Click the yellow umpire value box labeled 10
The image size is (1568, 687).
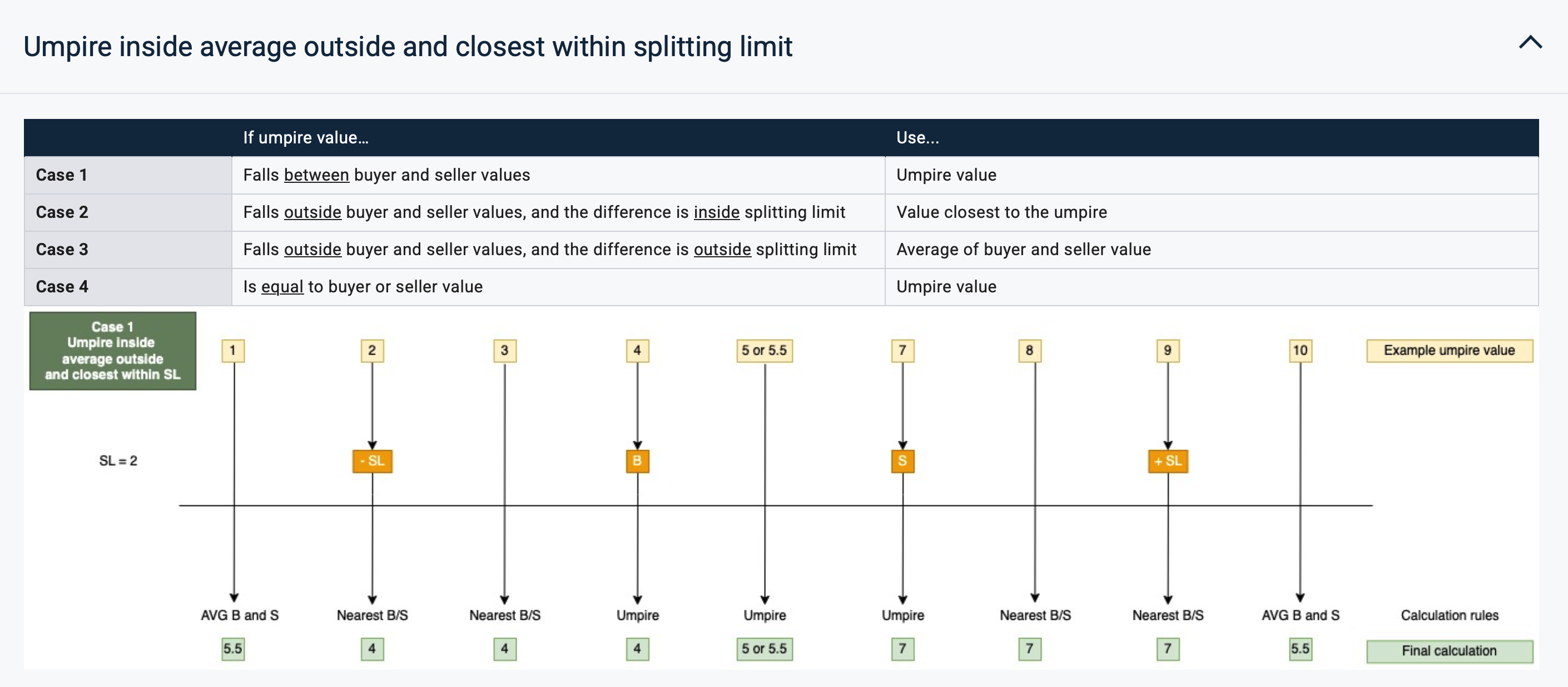pos(1299,351)
